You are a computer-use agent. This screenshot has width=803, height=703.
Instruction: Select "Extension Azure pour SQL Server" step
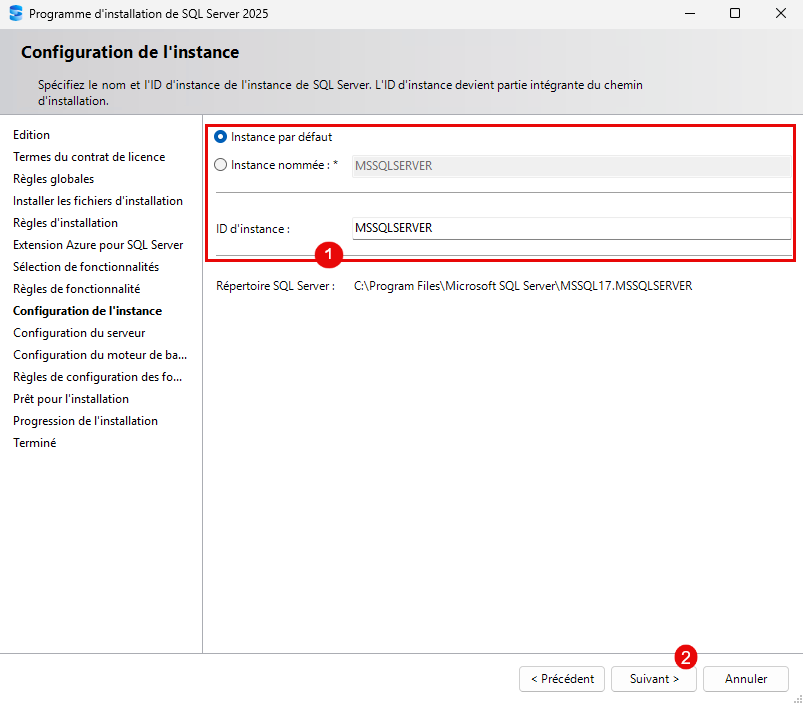tap(98, 245)
